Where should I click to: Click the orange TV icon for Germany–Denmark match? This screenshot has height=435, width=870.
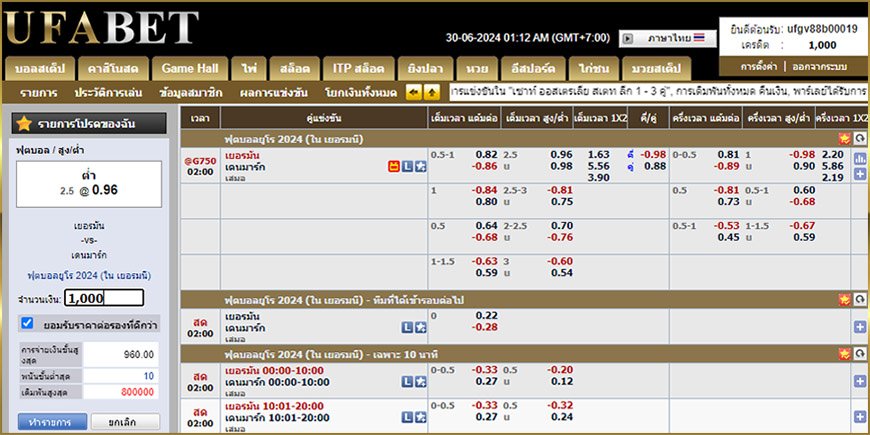click(x=394, y=166)
